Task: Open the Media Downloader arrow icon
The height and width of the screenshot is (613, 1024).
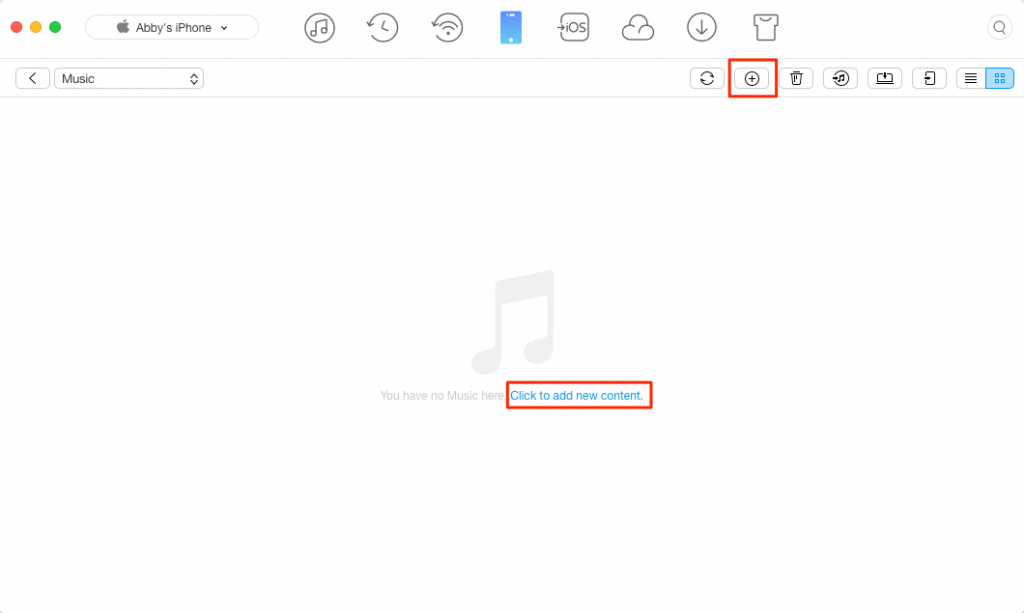Action: (701, 27)
